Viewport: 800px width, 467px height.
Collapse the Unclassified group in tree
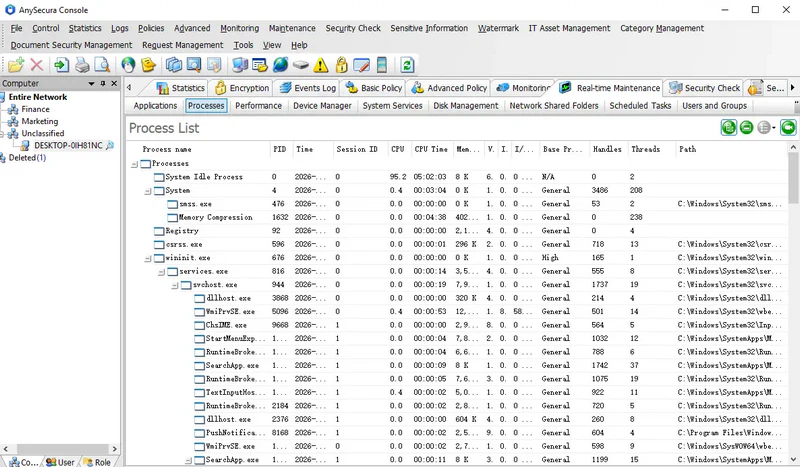click(x=3, y=134)
